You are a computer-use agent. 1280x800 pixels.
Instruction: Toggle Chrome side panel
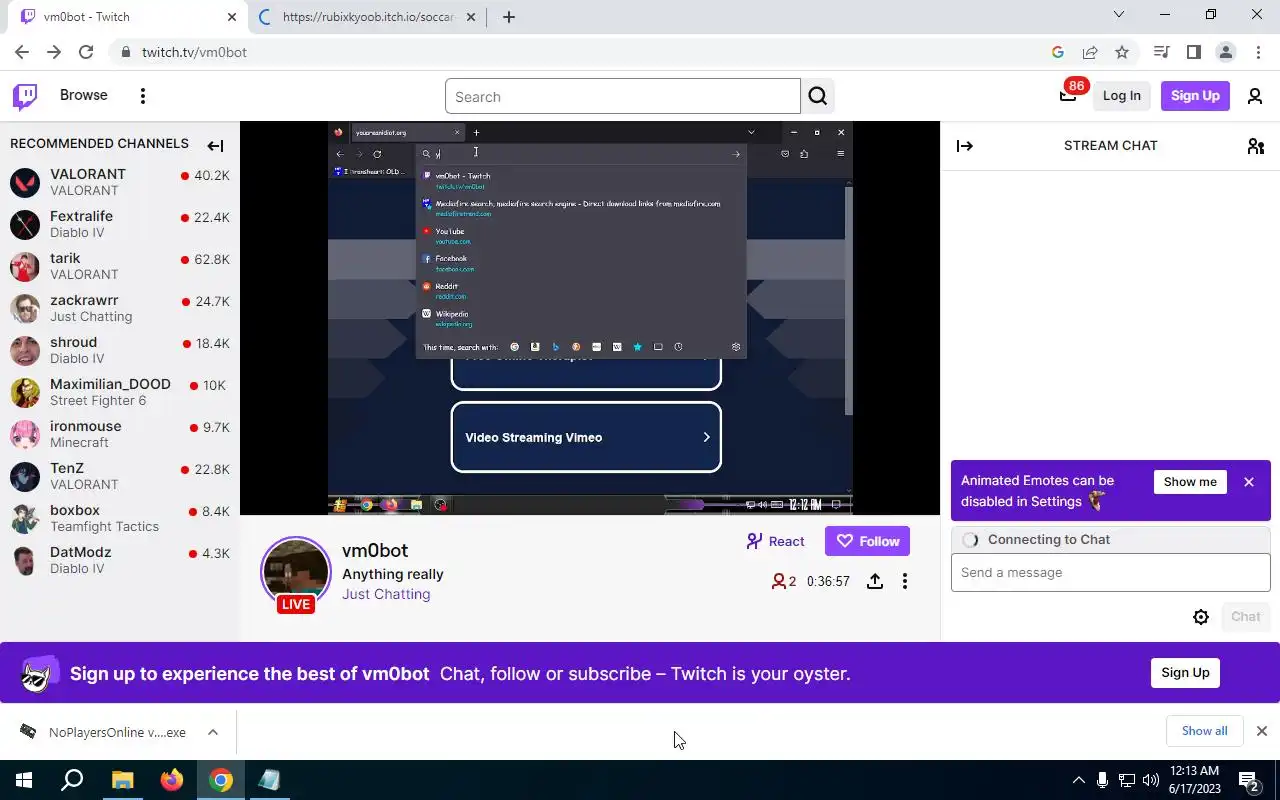[1193, 52]
